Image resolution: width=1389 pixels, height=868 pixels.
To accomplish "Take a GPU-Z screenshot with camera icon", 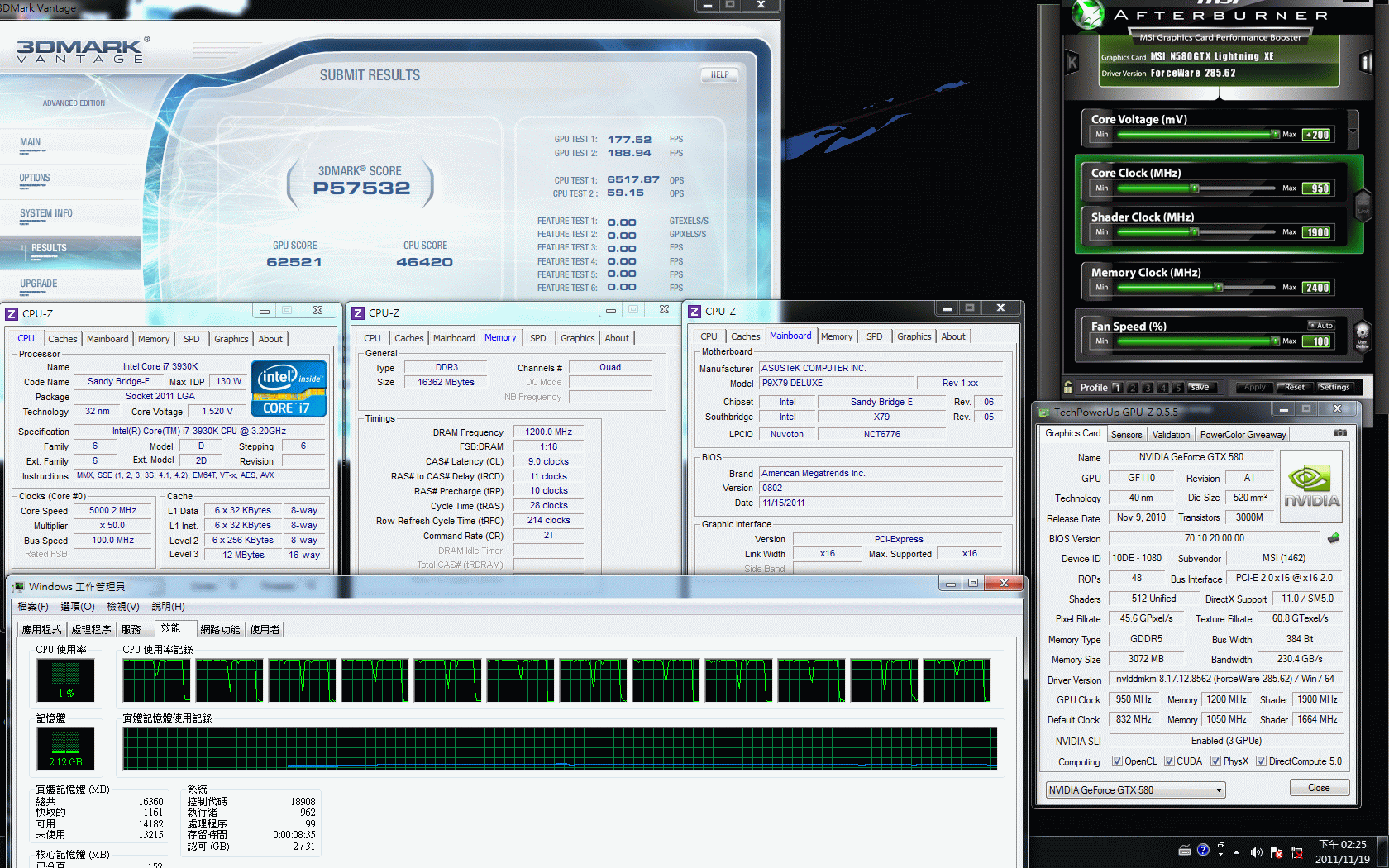I will click(1340, 433).
